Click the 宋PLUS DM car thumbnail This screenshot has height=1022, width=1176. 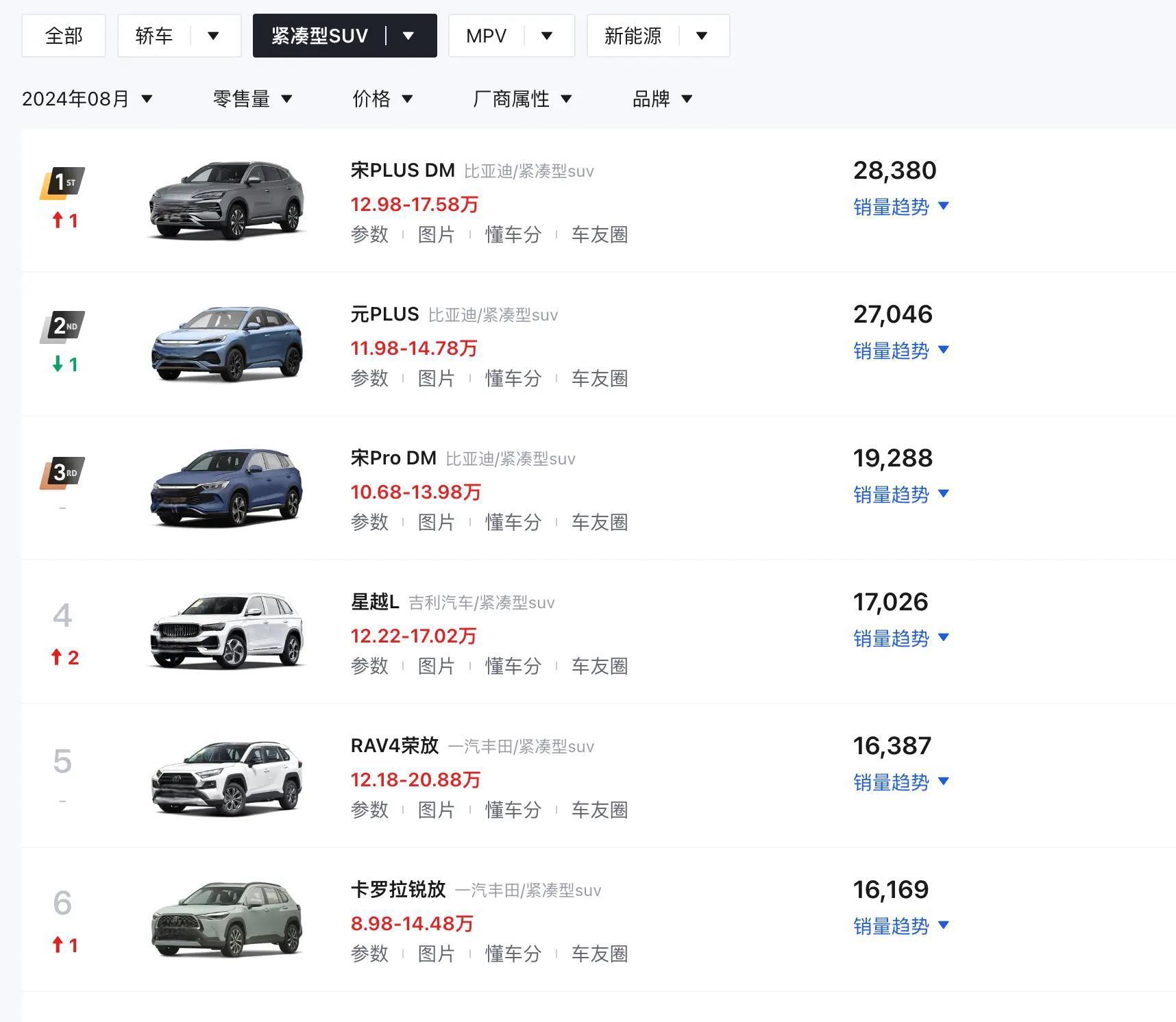(227, 200)
